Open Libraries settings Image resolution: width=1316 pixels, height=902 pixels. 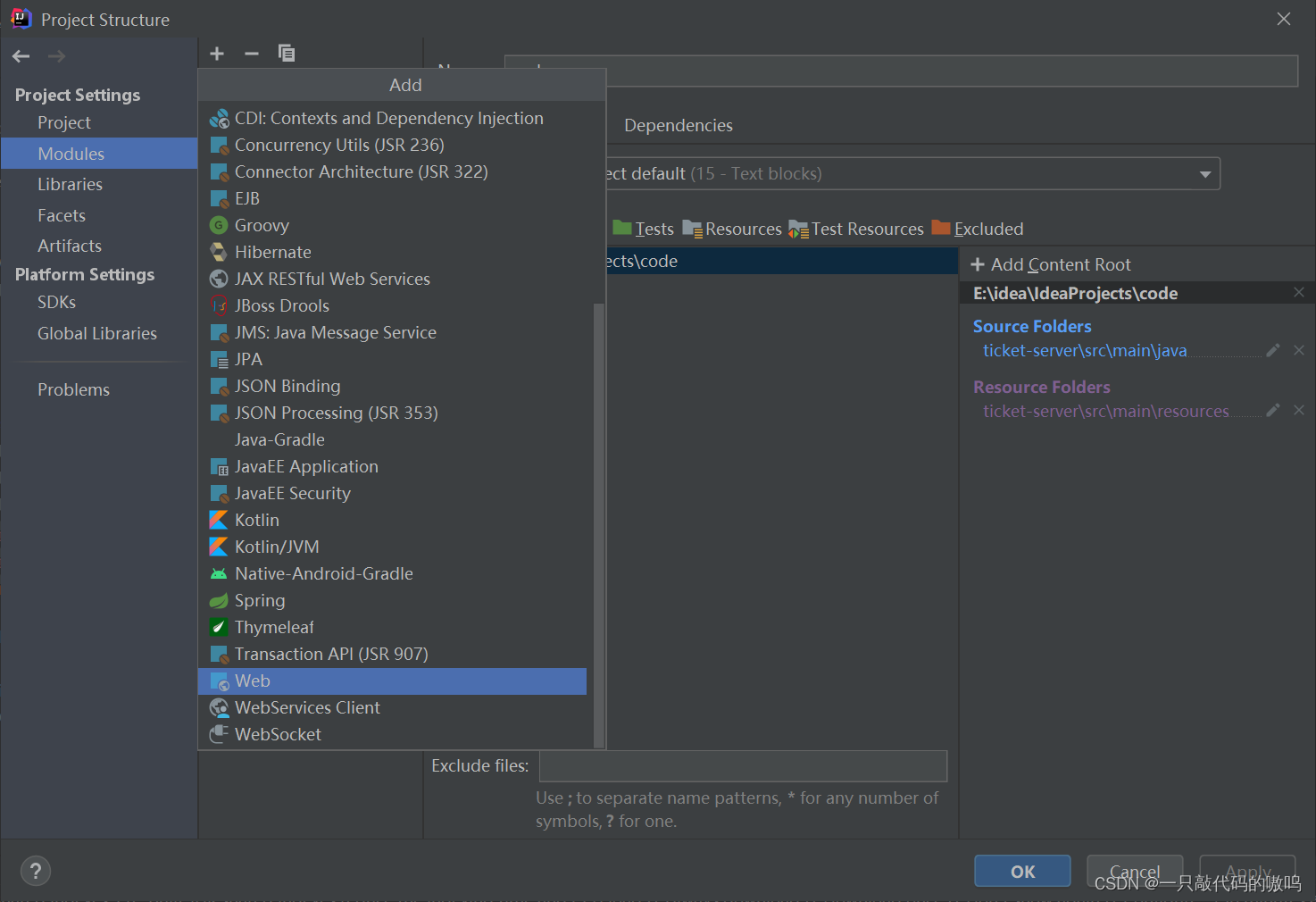coord(99,184)
